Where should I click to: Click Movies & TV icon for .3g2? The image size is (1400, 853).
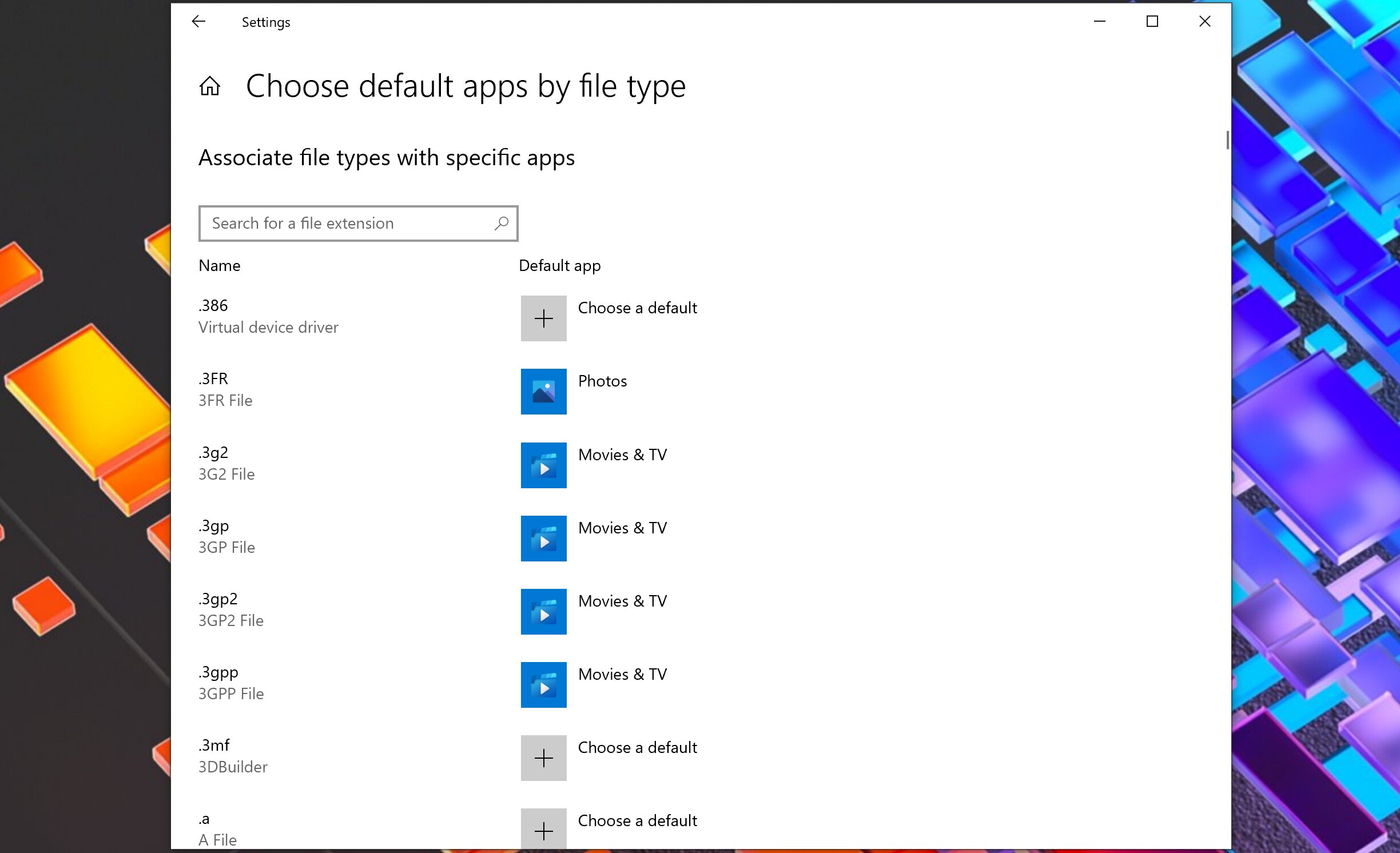tap(543, 465)
